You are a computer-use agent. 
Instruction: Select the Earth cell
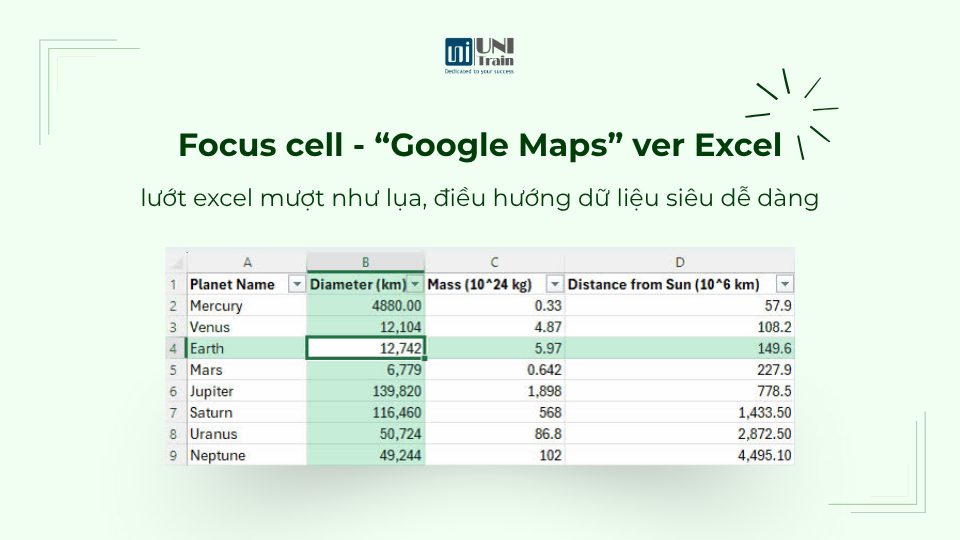coord(247,348)
